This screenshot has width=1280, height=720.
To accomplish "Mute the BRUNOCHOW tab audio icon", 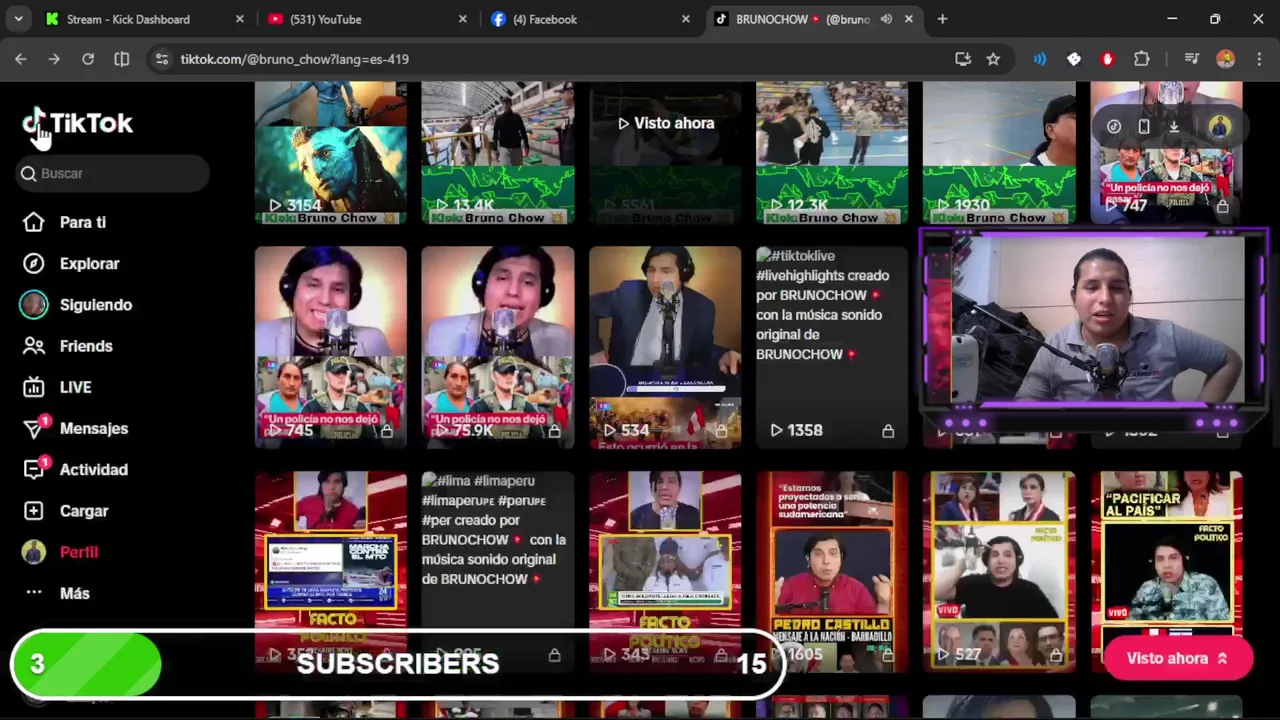I will click(886, 19).
